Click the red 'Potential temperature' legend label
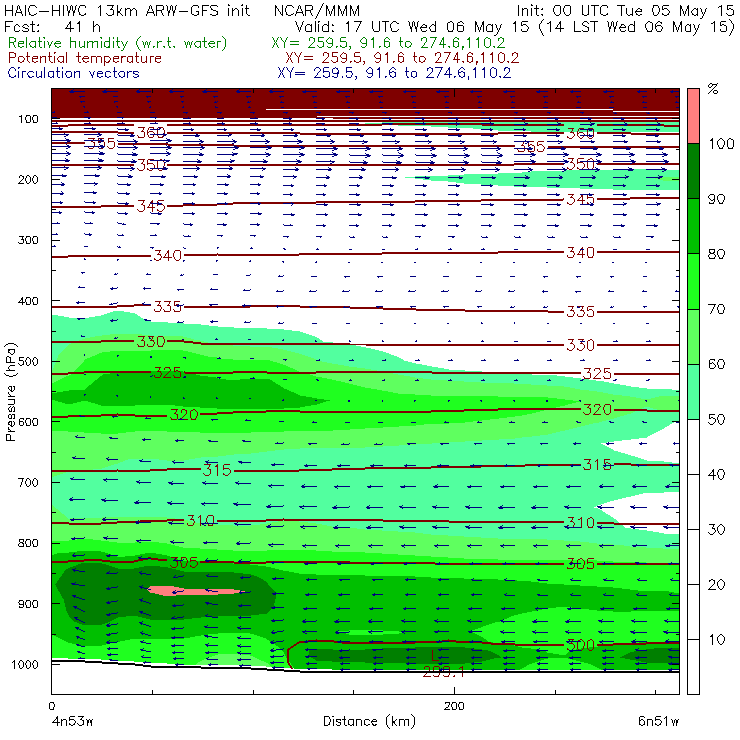This screenshot has width=740, height=740. (84, 58)
